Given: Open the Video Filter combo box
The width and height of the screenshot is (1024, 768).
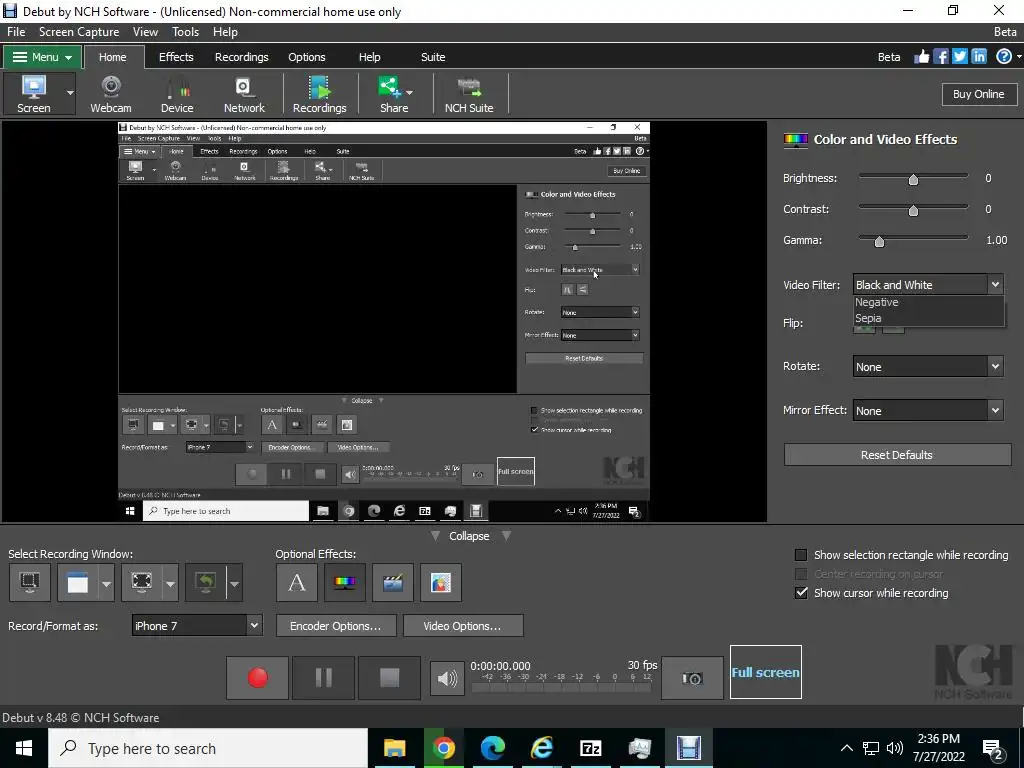Looking at the screenshot, I should click(x=928, y=285).
